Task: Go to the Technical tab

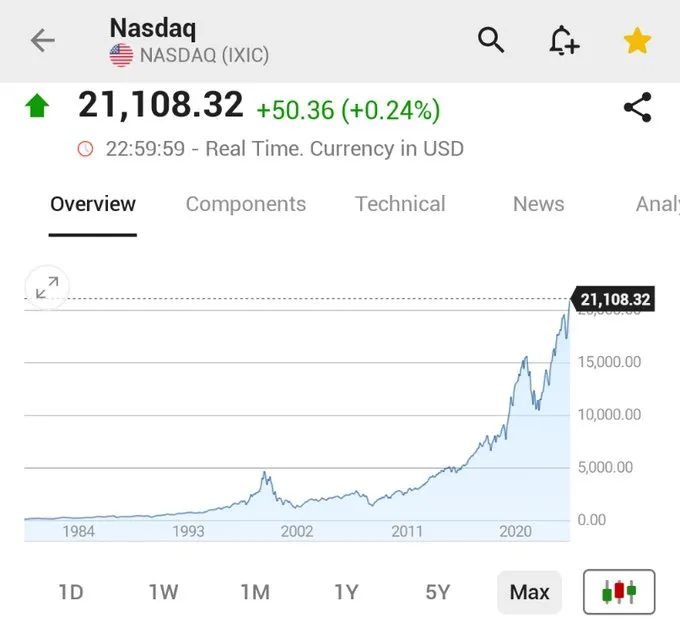Action: point(400,204)
